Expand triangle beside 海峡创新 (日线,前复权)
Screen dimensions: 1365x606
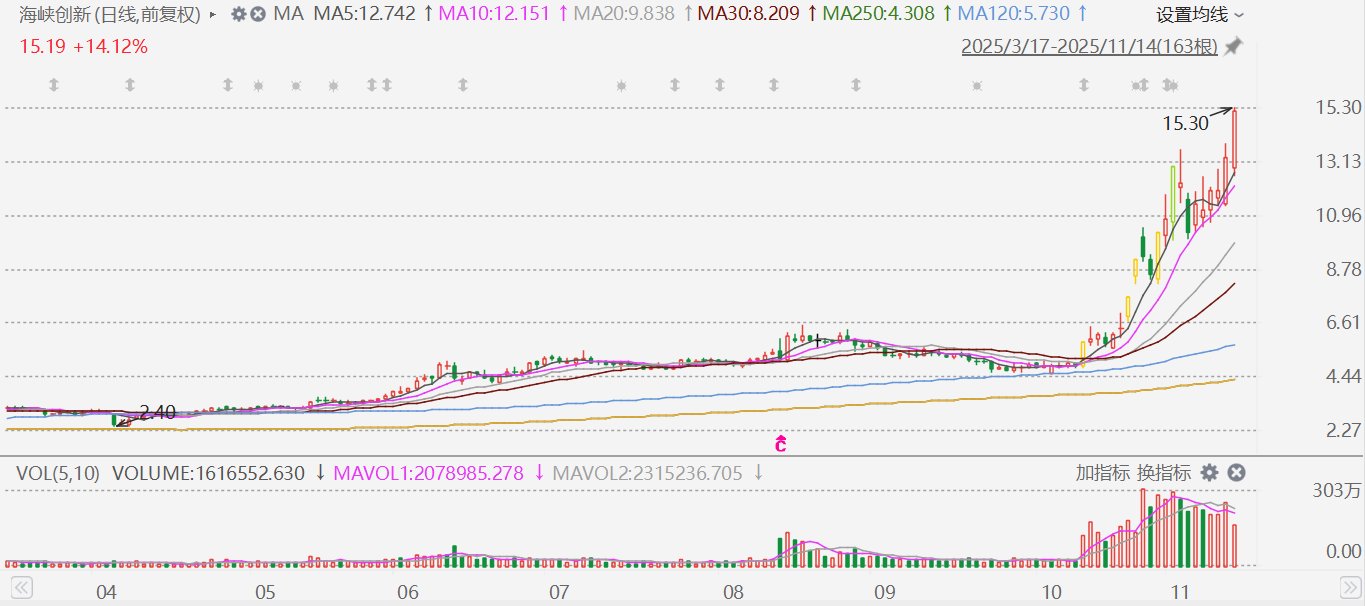click(213, 15)
